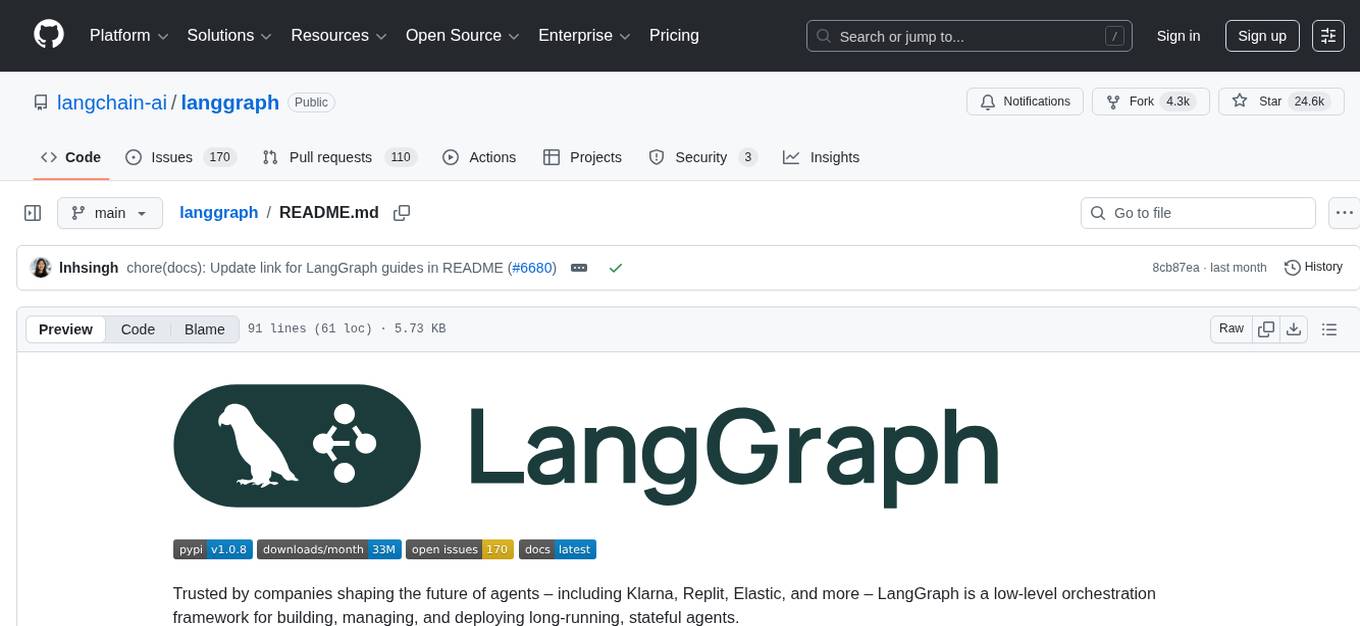
Task: Switch to the Blame tab
Action: [204, 329]
